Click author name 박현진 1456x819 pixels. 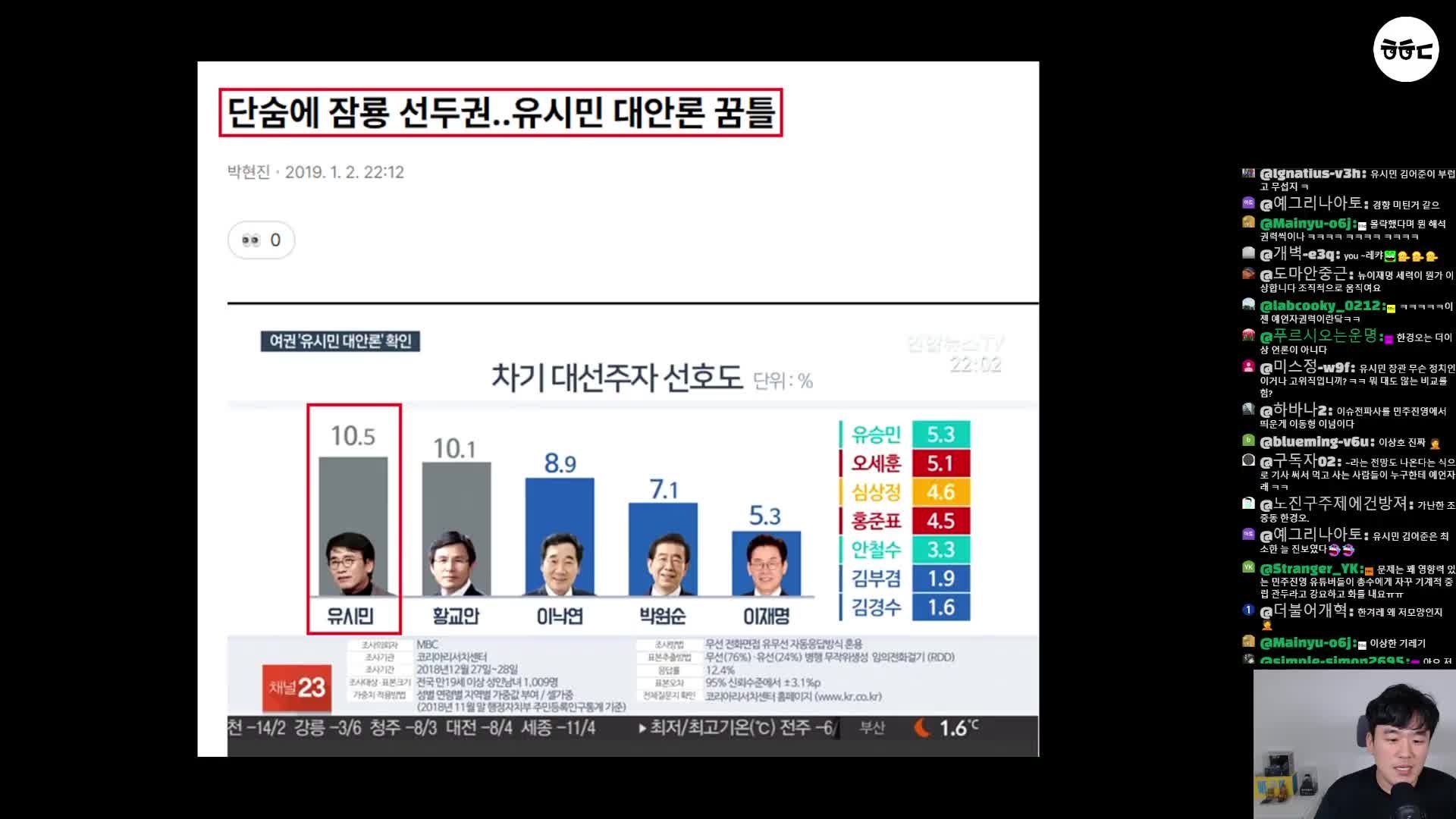(249, 172)
